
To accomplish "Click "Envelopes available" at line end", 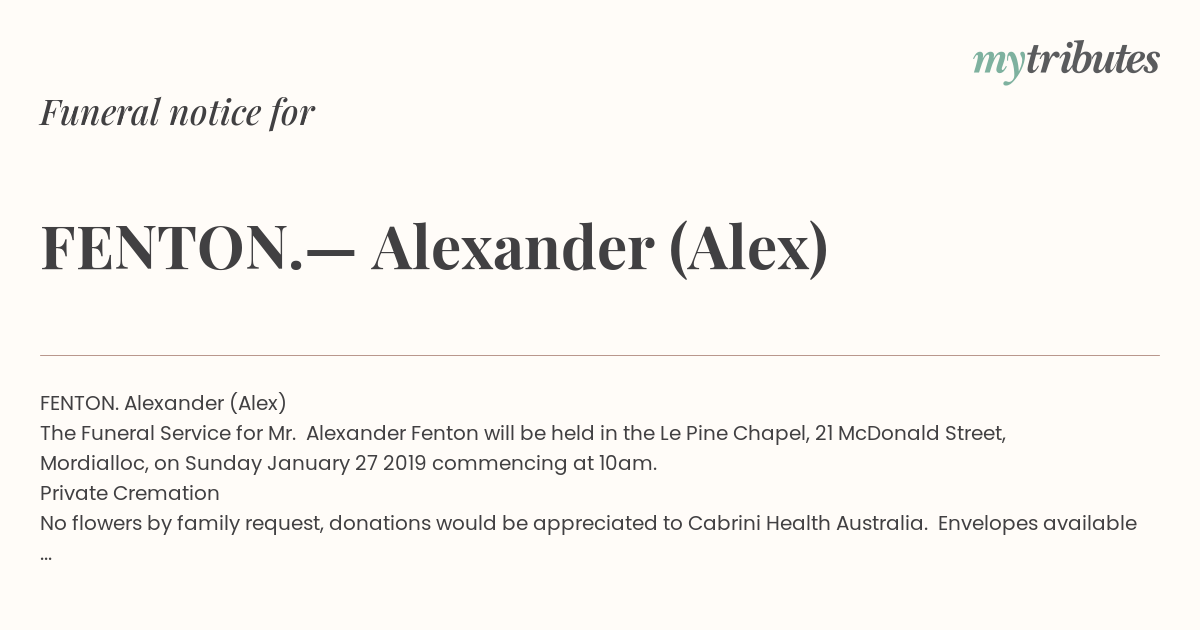I will click(x=1037, y=523).
